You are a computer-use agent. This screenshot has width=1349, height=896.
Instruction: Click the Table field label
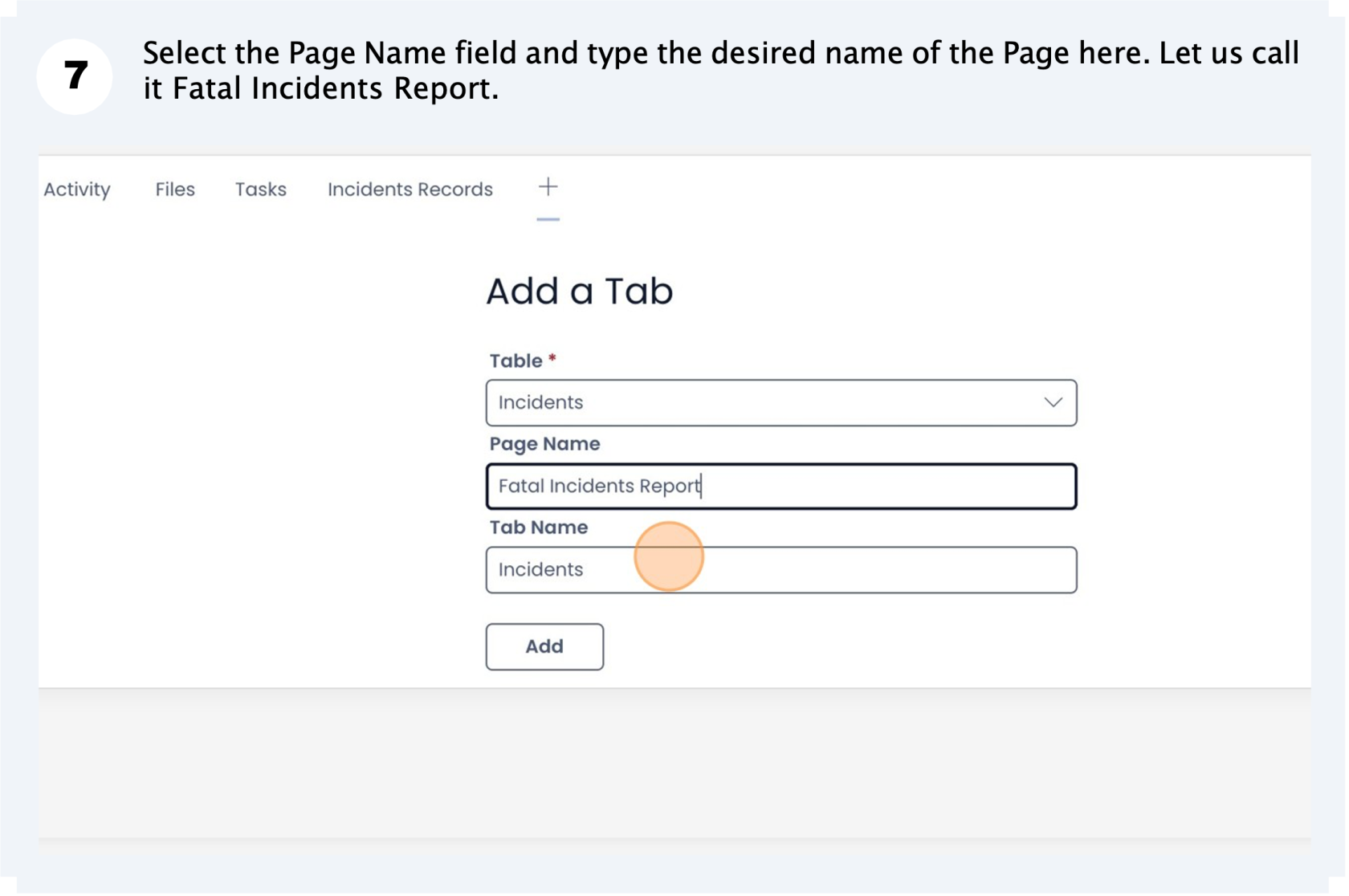[x=523, y=360]
